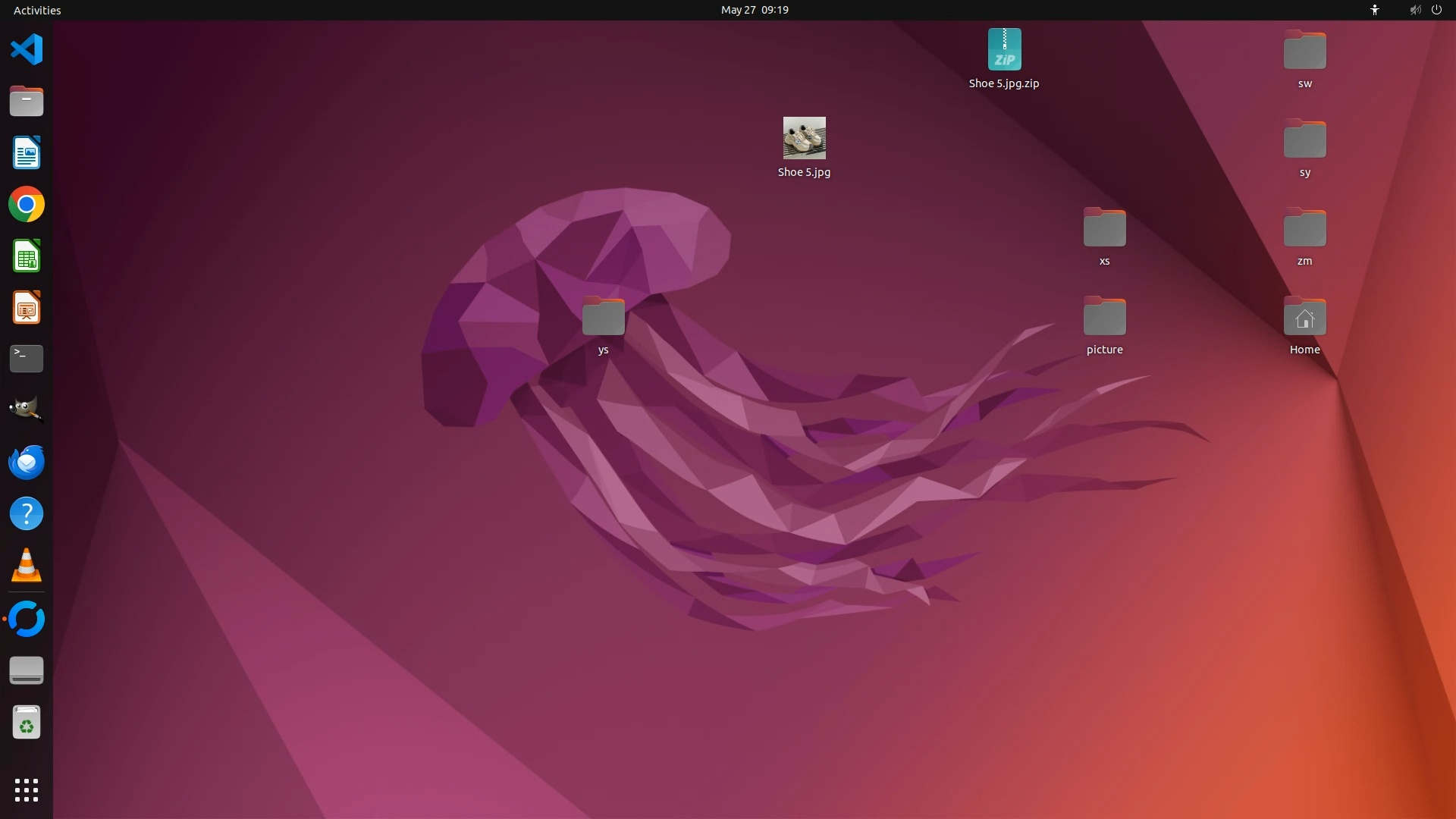Open Thunderbird mail client

coord(27,462)
